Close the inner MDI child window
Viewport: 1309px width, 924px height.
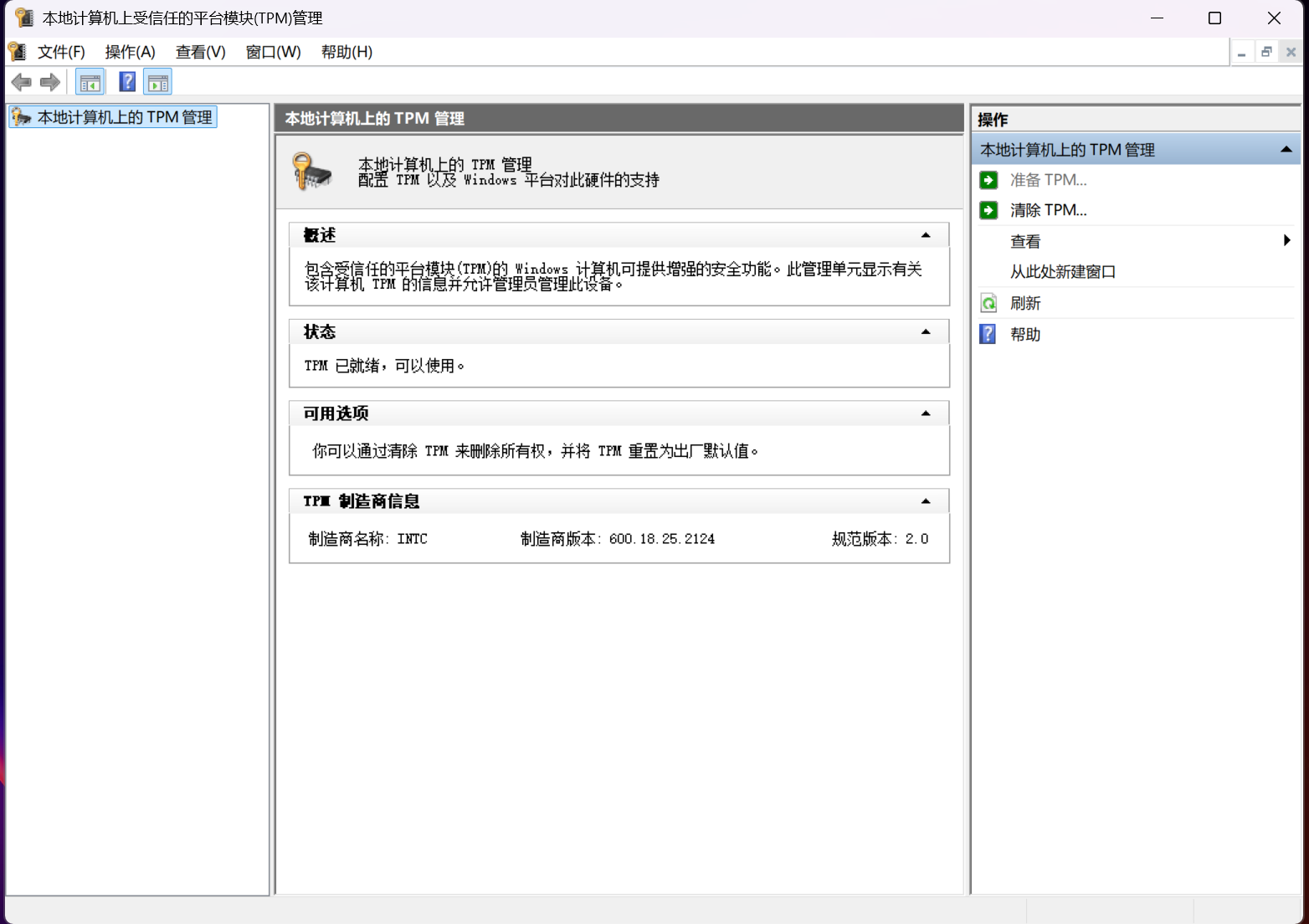[x=1291, y=53]
